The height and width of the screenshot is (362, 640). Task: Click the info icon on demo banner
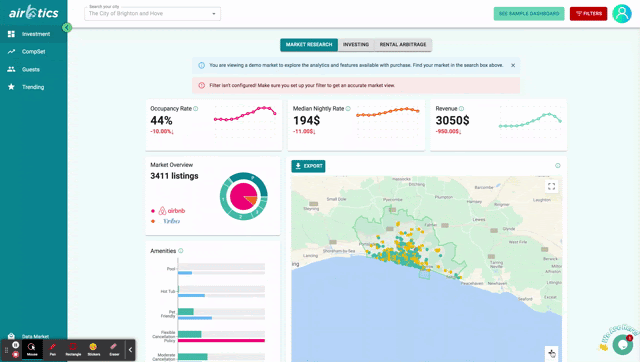click(x=201, y=65)
